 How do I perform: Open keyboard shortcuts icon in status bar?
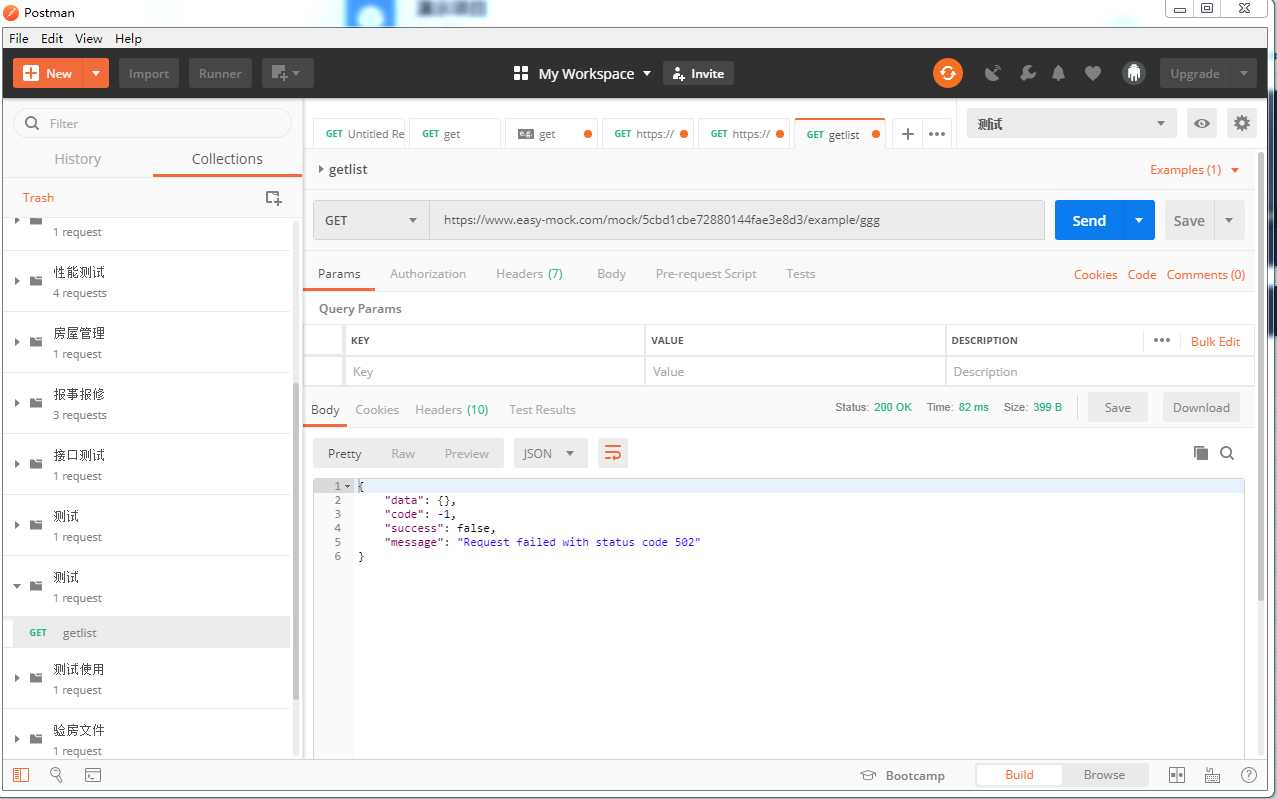pos(1212,775)
